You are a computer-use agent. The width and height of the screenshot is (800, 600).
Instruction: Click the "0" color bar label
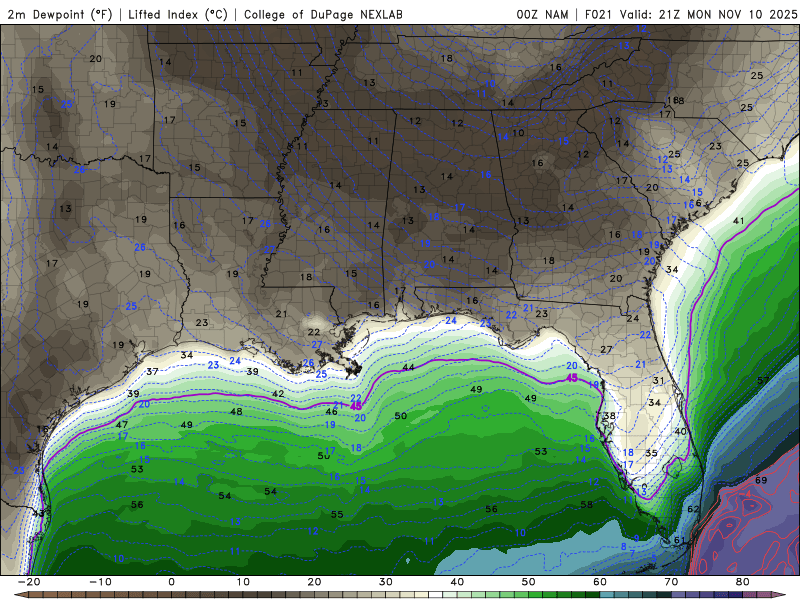click(x=171, y=582)
